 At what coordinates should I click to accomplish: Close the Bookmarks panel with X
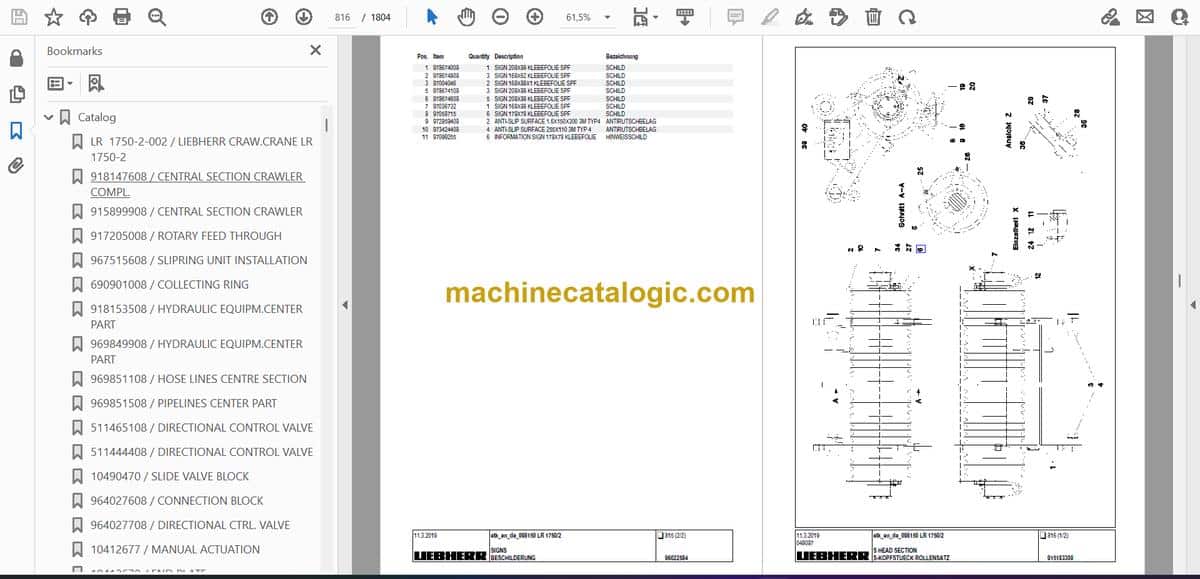316,50
